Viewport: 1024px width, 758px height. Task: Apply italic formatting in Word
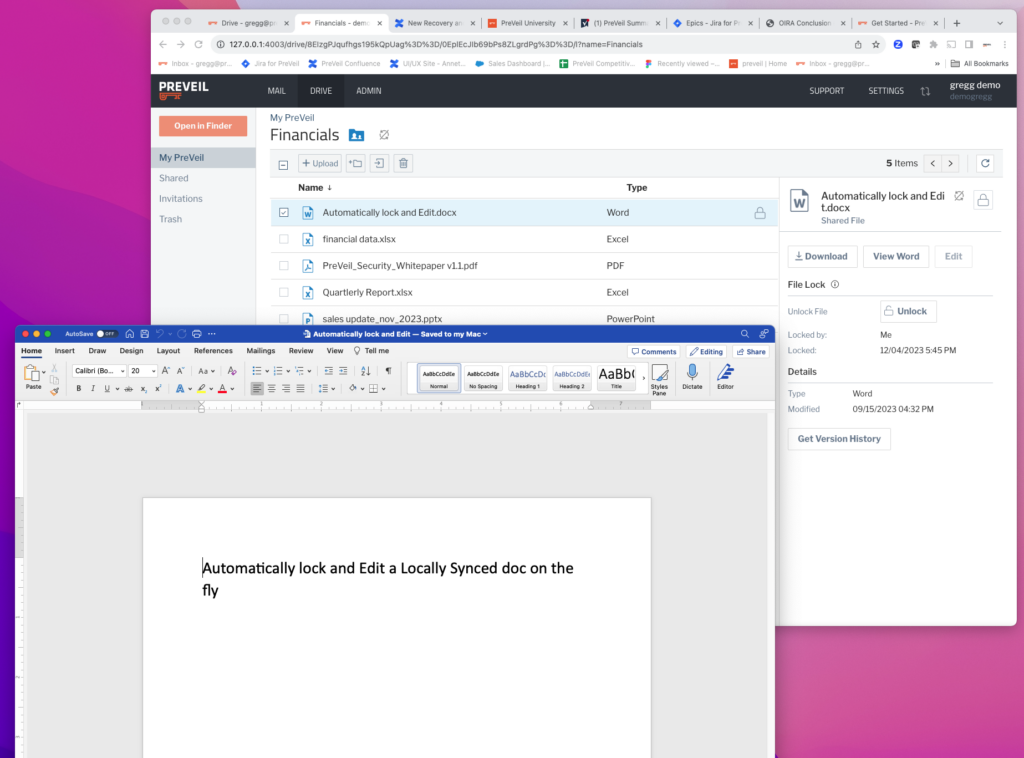click(x=93, y=388)
